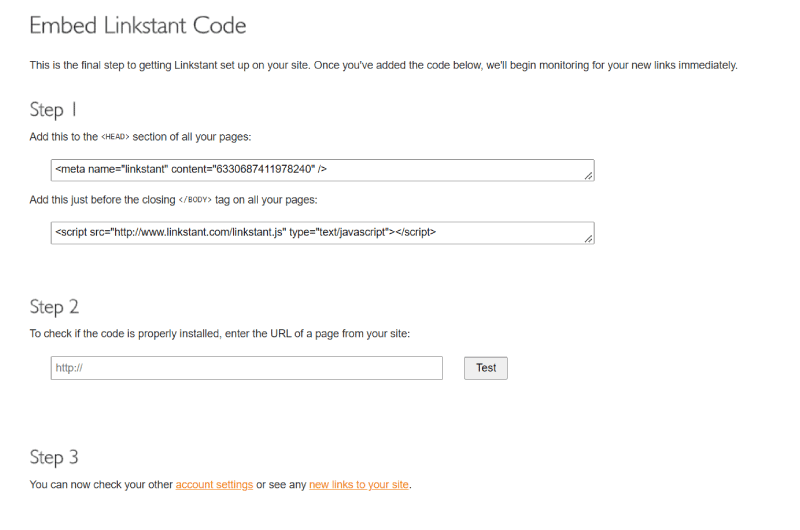Grab the script box resize handle
This screenshot has height=530, width=800.
pyautogui.click(x=588, y=238)
